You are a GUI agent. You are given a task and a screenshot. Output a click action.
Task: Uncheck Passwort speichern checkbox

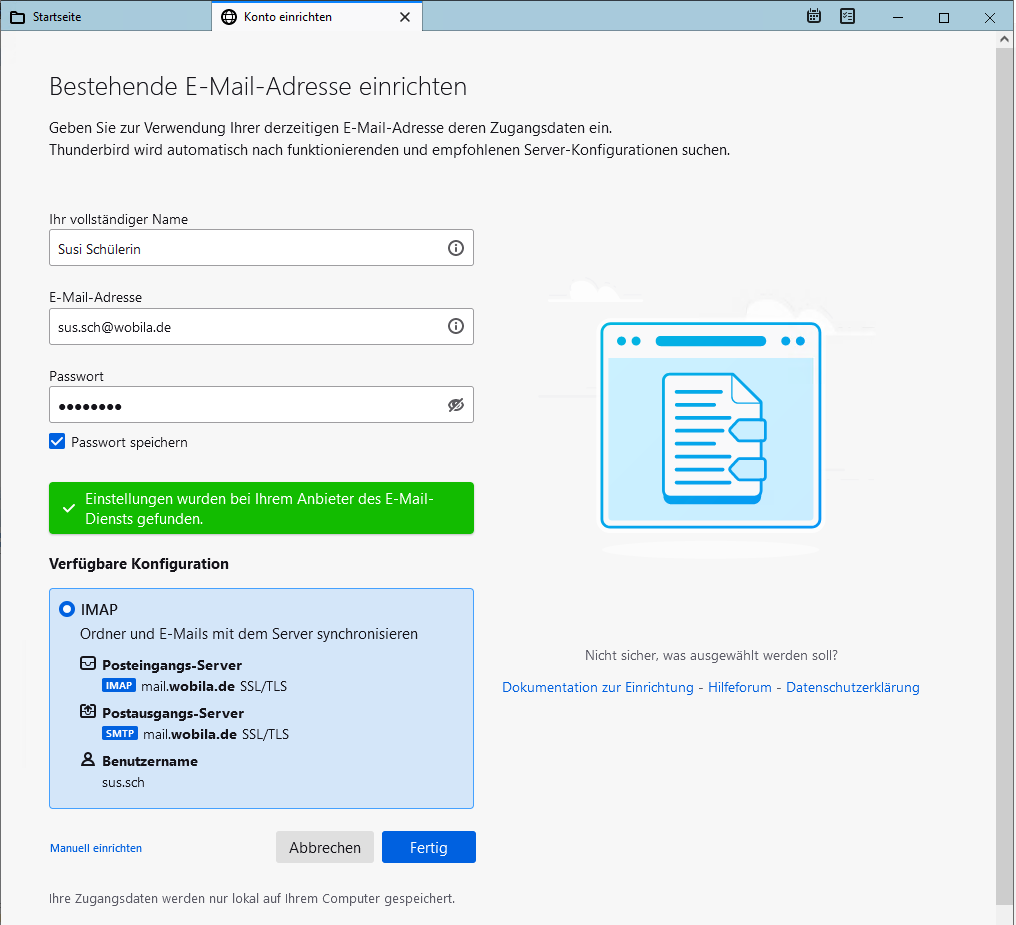pyautogui.click(x=57, y=442)
